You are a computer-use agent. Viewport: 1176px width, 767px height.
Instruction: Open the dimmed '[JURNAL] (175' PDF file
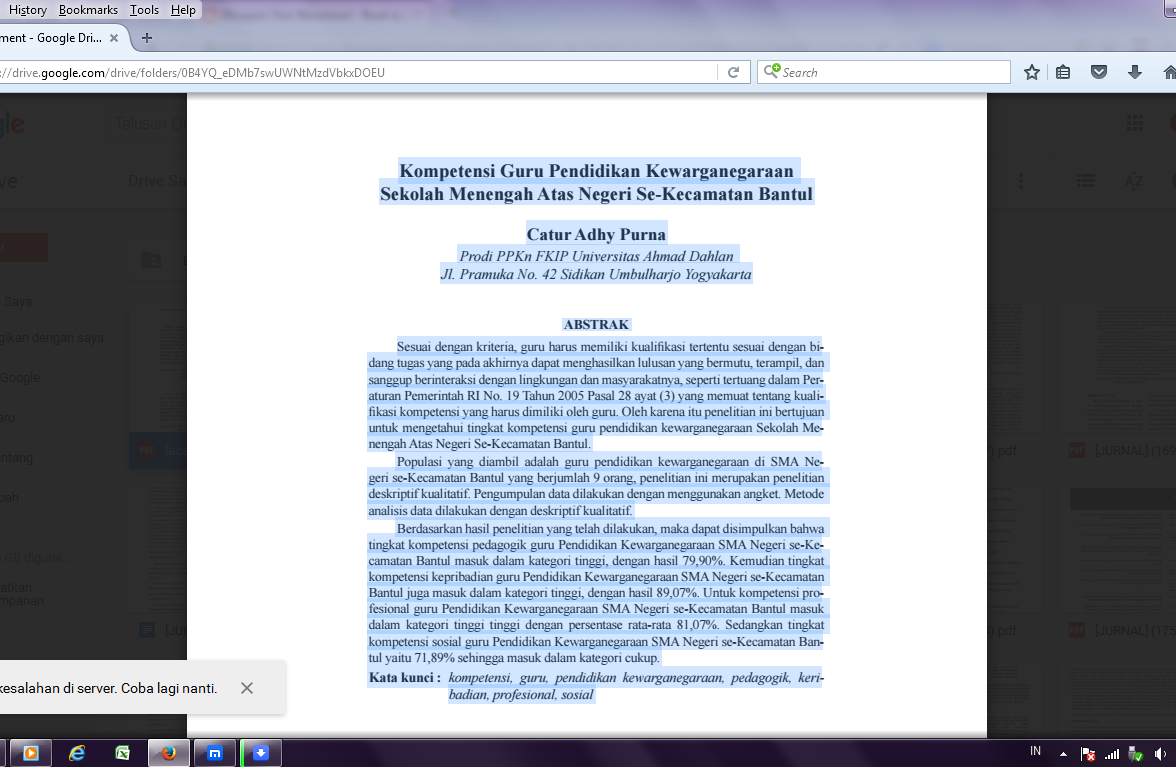1122,630
